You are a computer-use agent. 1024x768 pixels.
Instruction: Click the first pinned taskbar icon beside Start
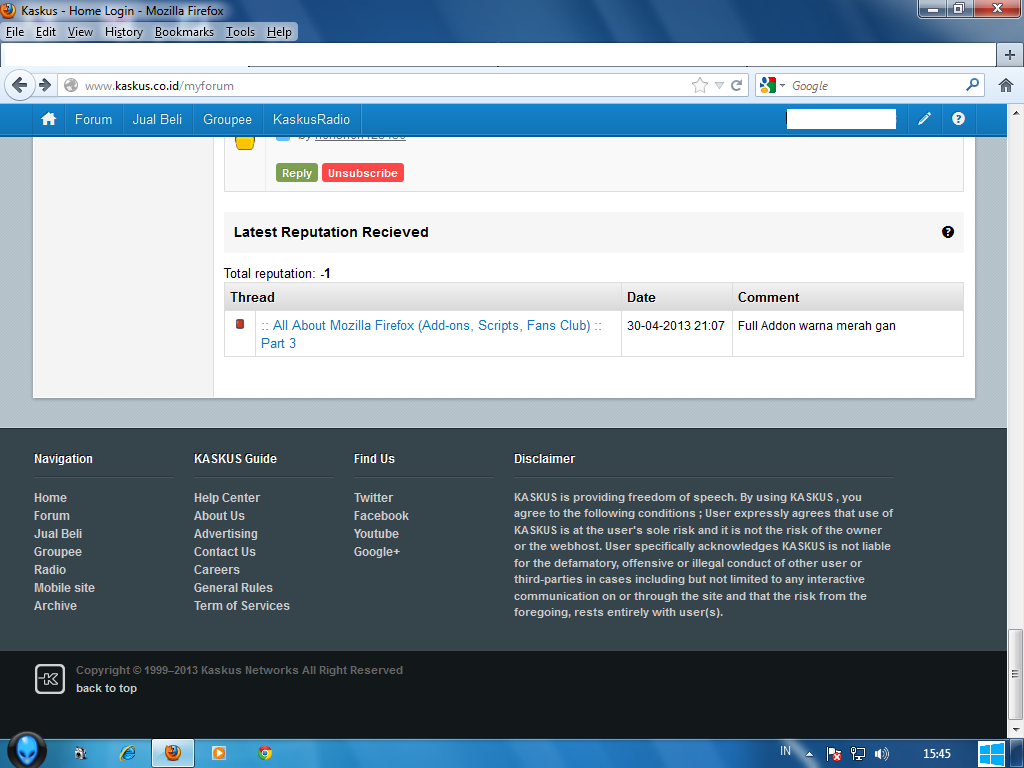click(80, 753)
